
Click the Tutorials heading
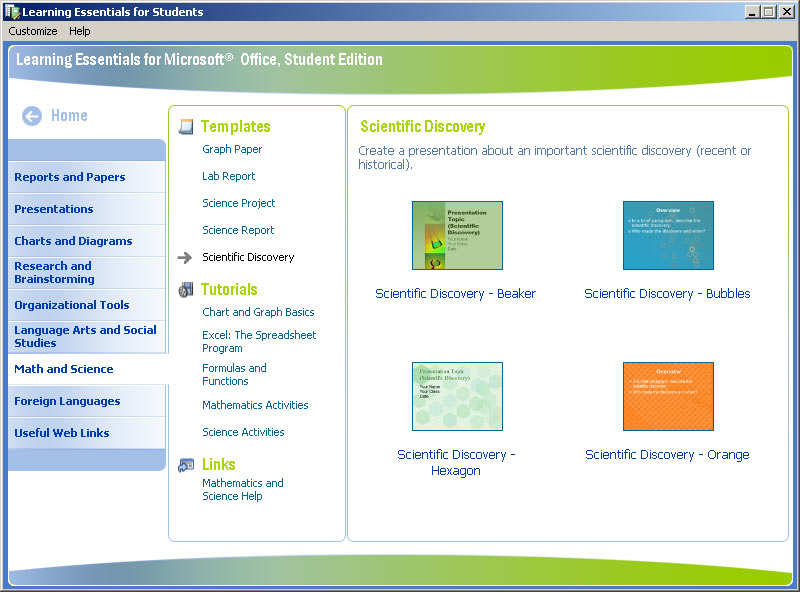tap(229, 289)
